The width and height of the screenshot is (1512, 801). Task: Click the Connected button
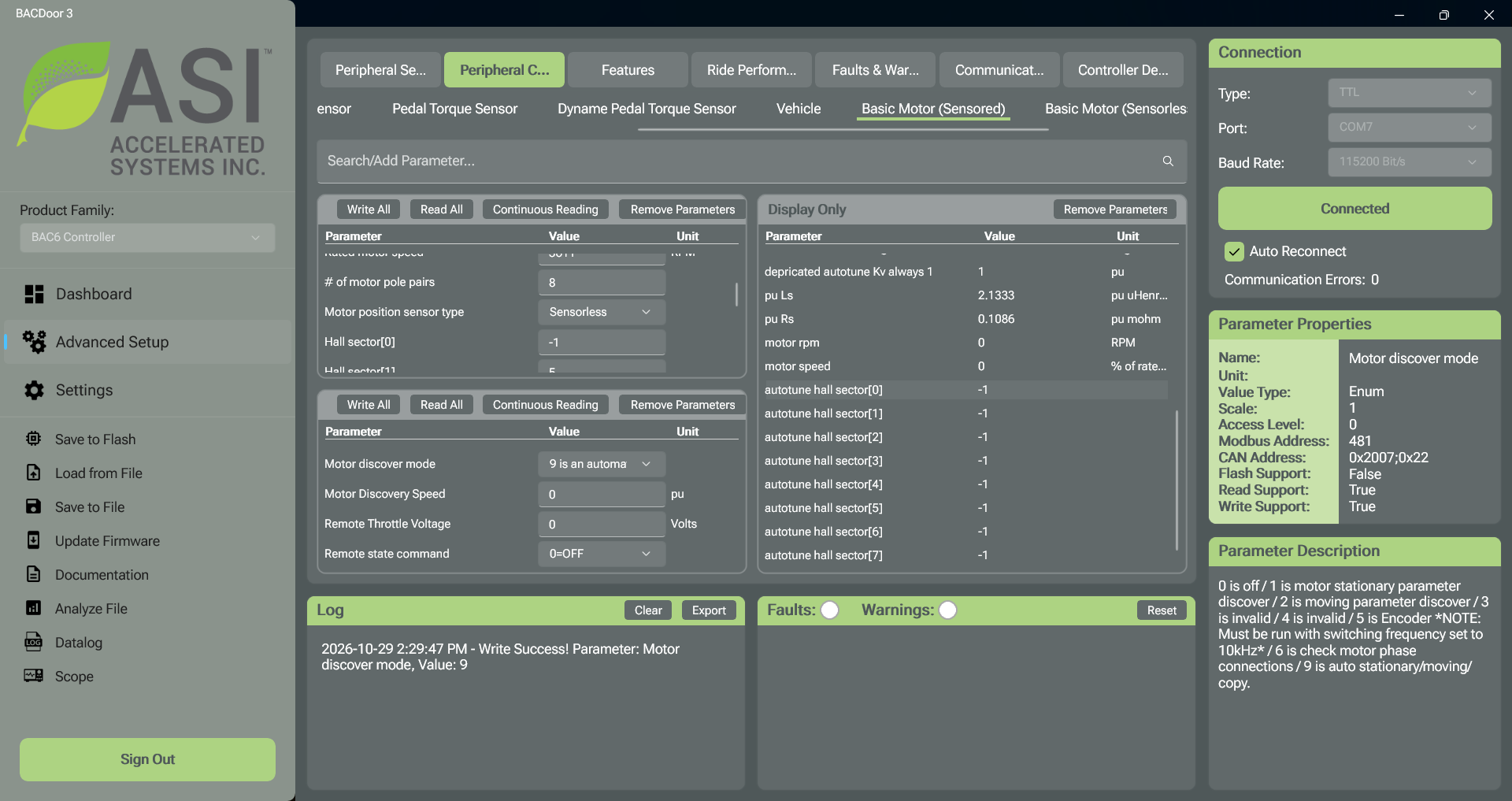[x=1354, y=209]
